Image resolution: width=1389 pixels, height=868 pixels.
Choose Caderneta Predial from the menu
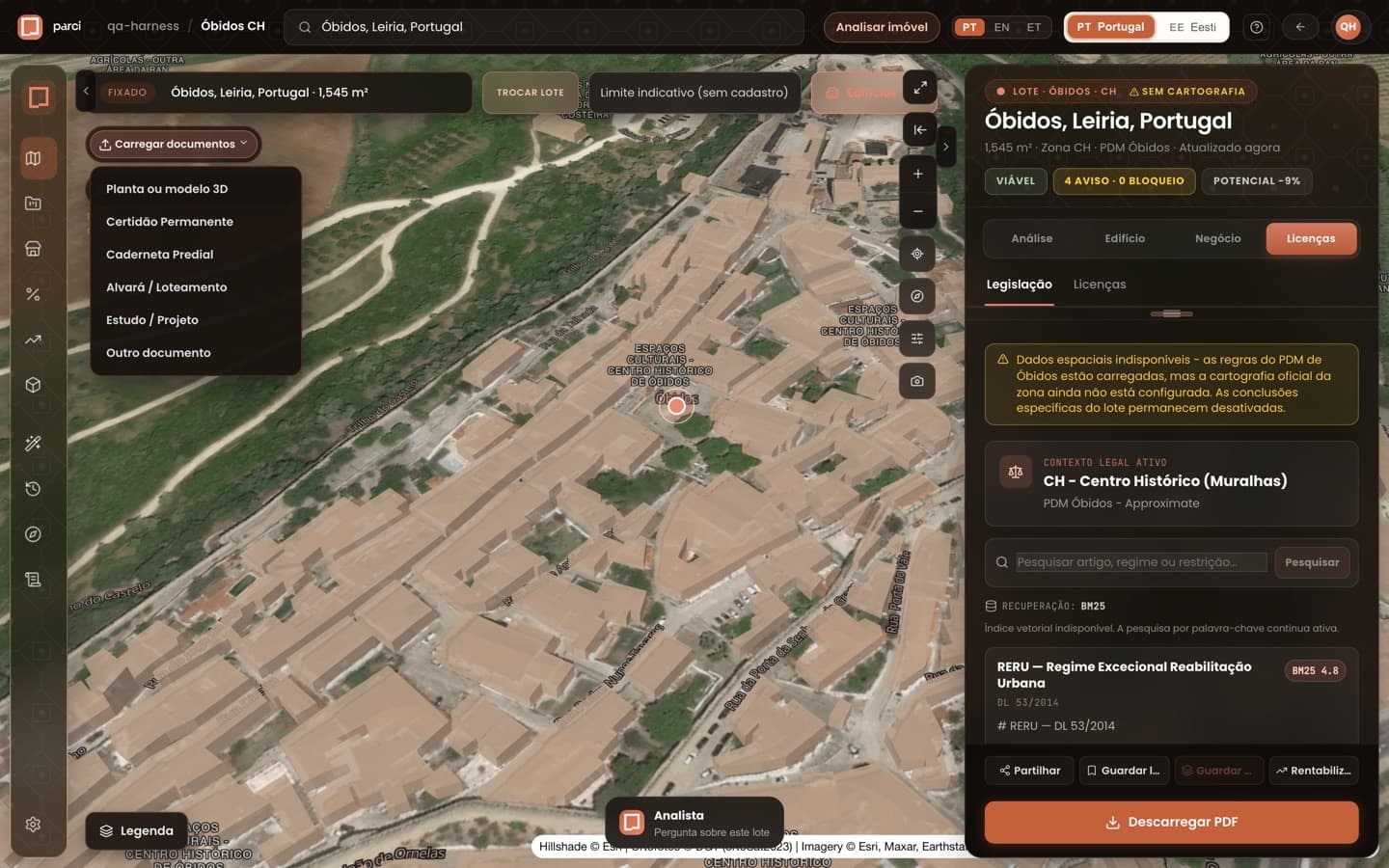click(196, 255)
